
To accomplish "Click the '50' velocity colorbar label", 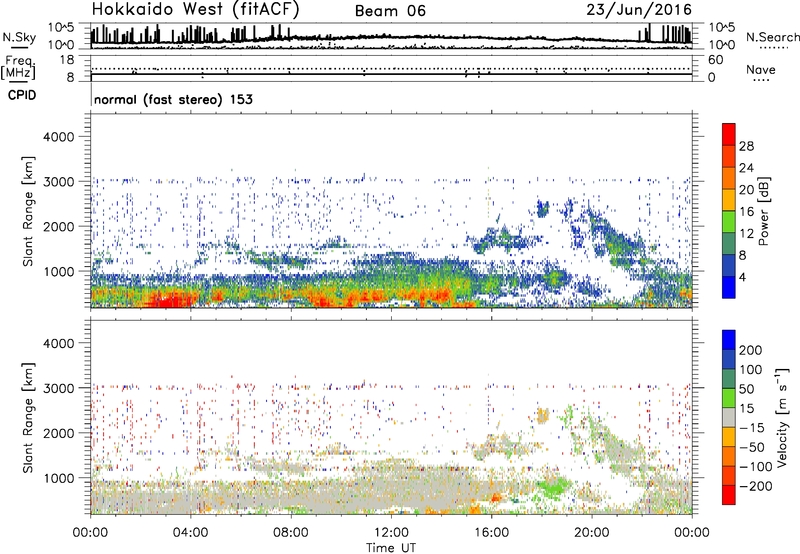I will pyautogui.click(x=746, y=389).
